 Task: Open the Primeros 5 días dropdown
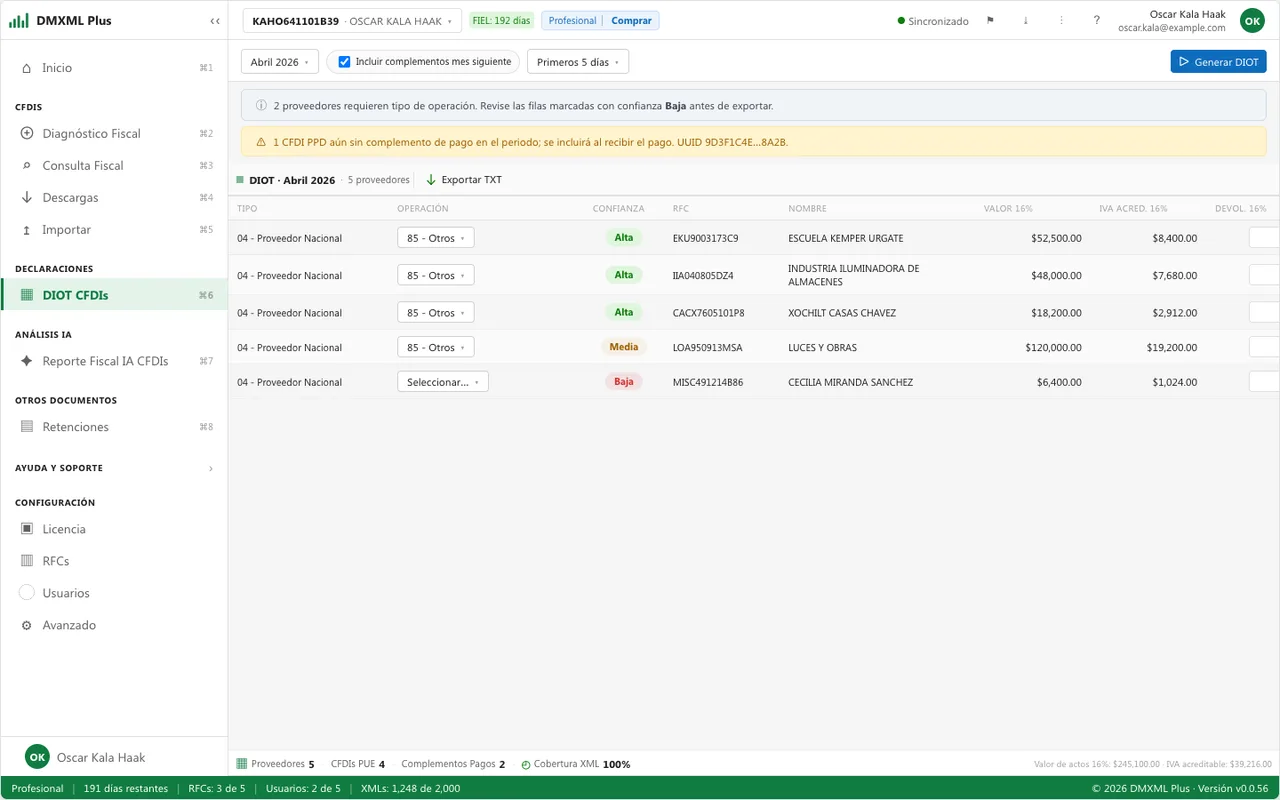click(x=578, y=62)
